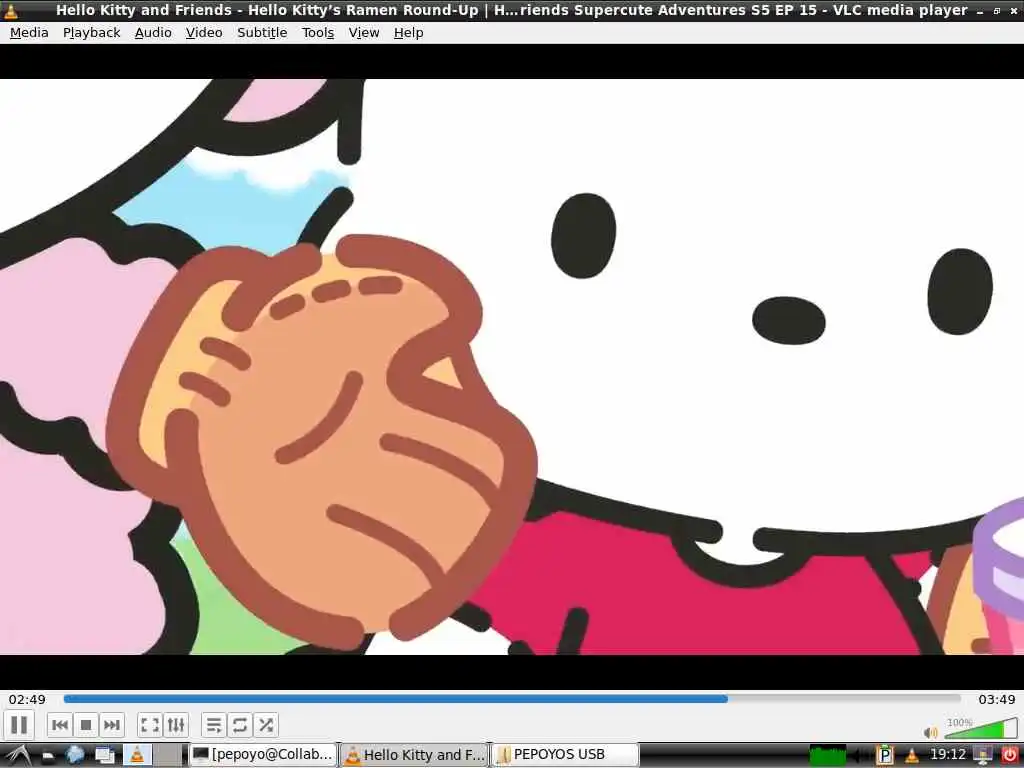
Task: Open the Playback menu
Action: (x=91, y=33)
